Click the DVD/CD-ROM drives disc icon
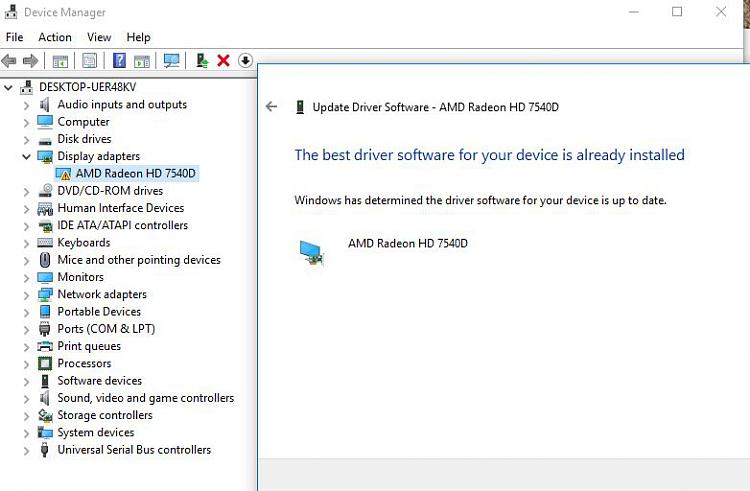750x491 pixels. click(x=45, y=190)
